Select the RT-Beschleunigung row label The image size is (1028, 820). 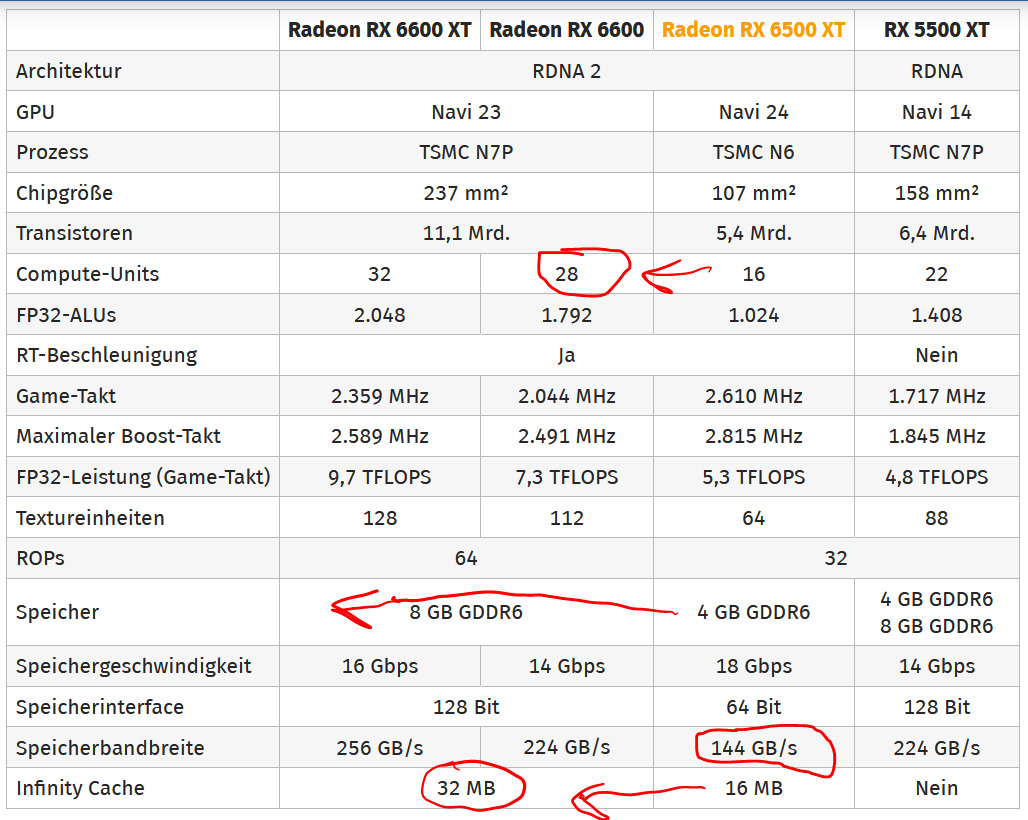pyautogui.click(x=107, y=355)
